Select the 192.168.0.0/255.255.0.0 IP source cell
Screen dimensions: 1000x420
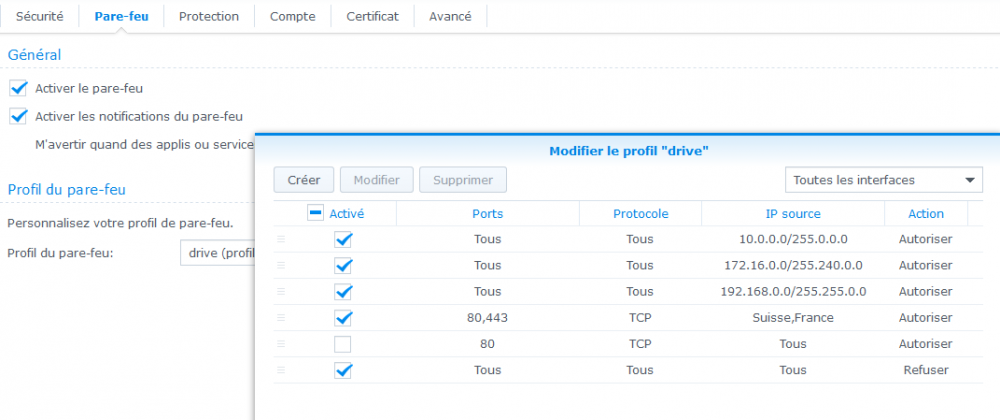tap(793, 292)
